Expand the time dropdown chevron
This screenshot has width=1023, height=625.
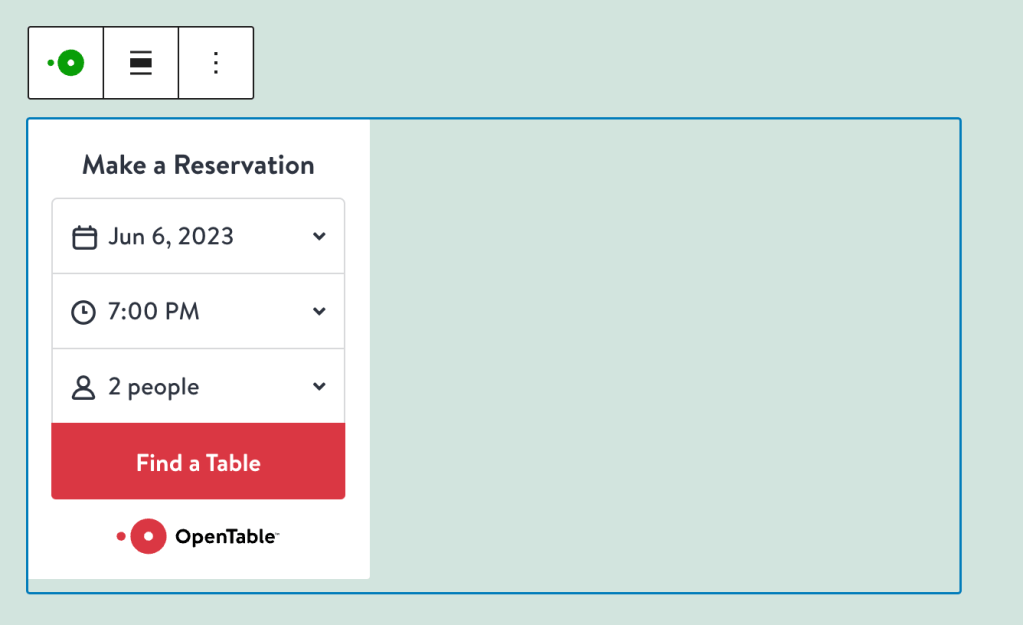pyautogui.click(x=319, y=312)
